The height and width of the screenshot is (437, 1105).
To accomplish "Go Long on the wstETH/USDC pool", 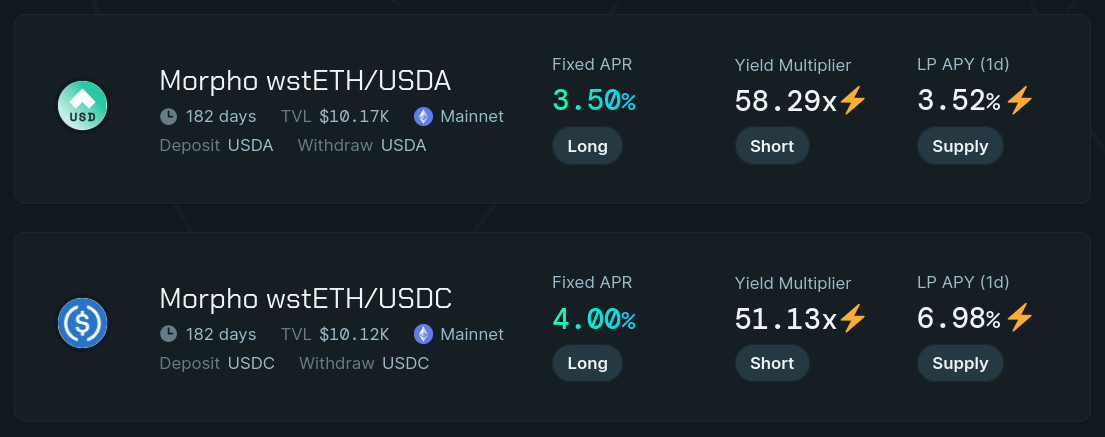I will [x=587, y=363].
